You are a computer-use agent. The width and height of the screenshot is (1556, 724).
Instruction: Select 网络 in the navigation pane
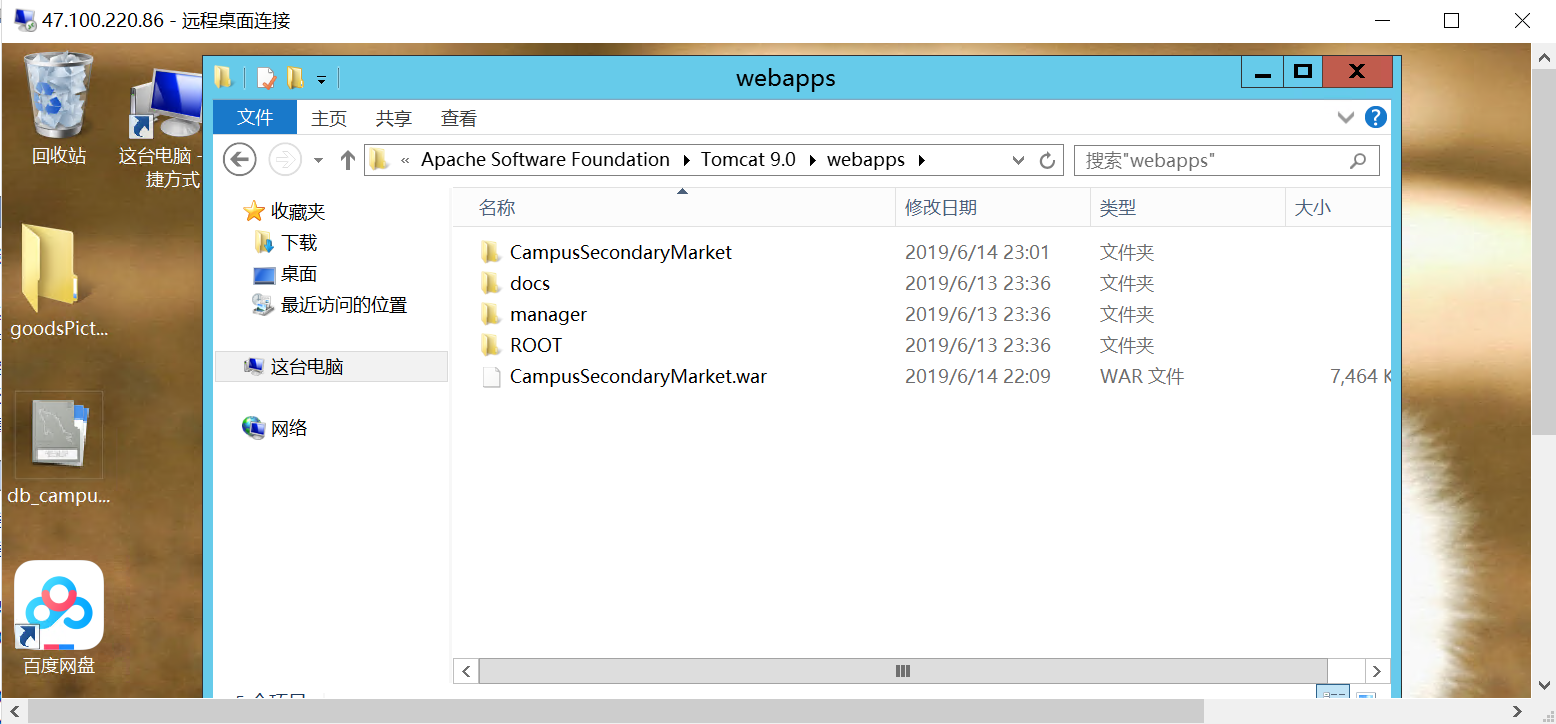(x=276, y=429)
